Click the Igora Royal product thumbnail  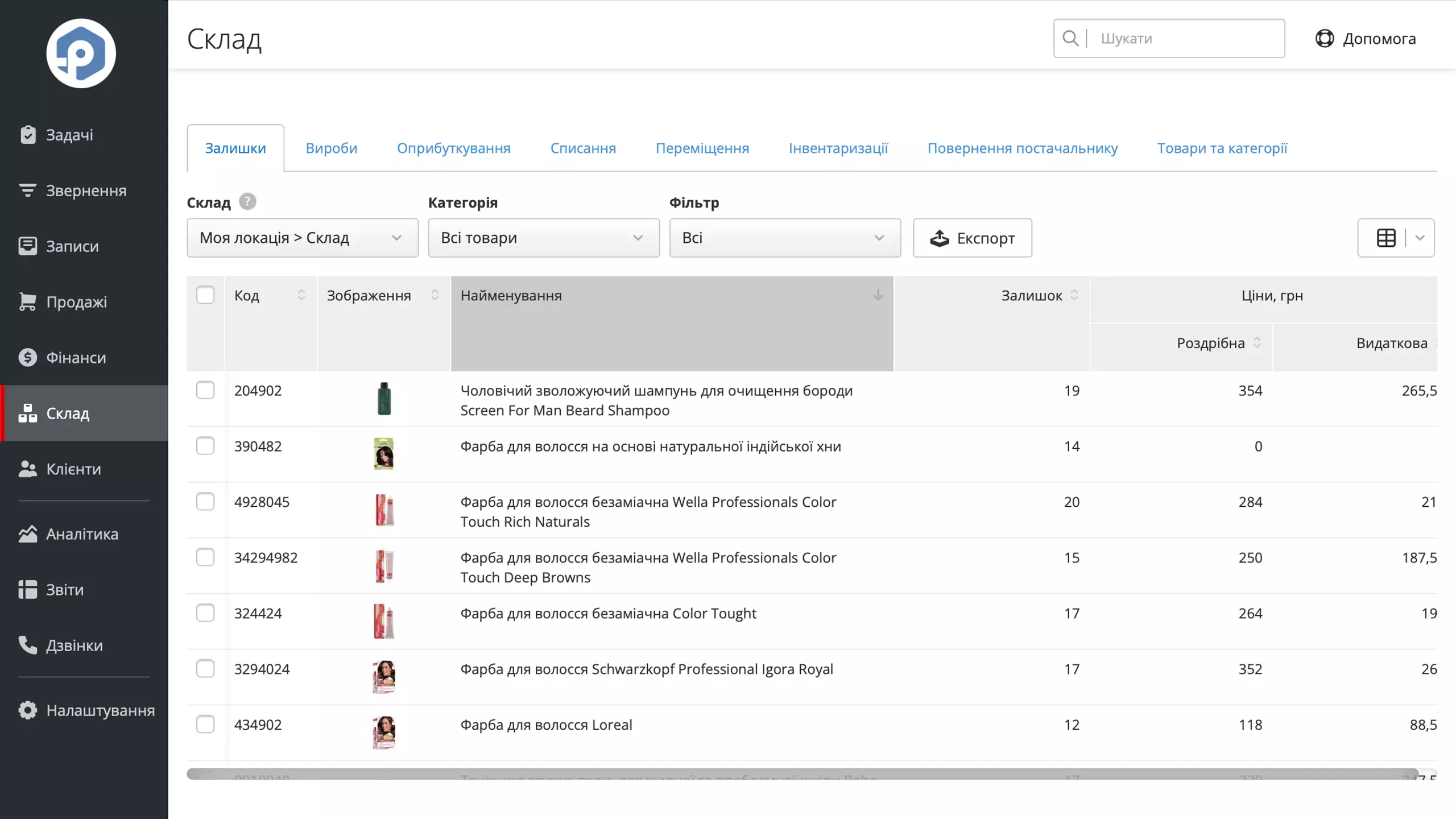coord(384,676)
